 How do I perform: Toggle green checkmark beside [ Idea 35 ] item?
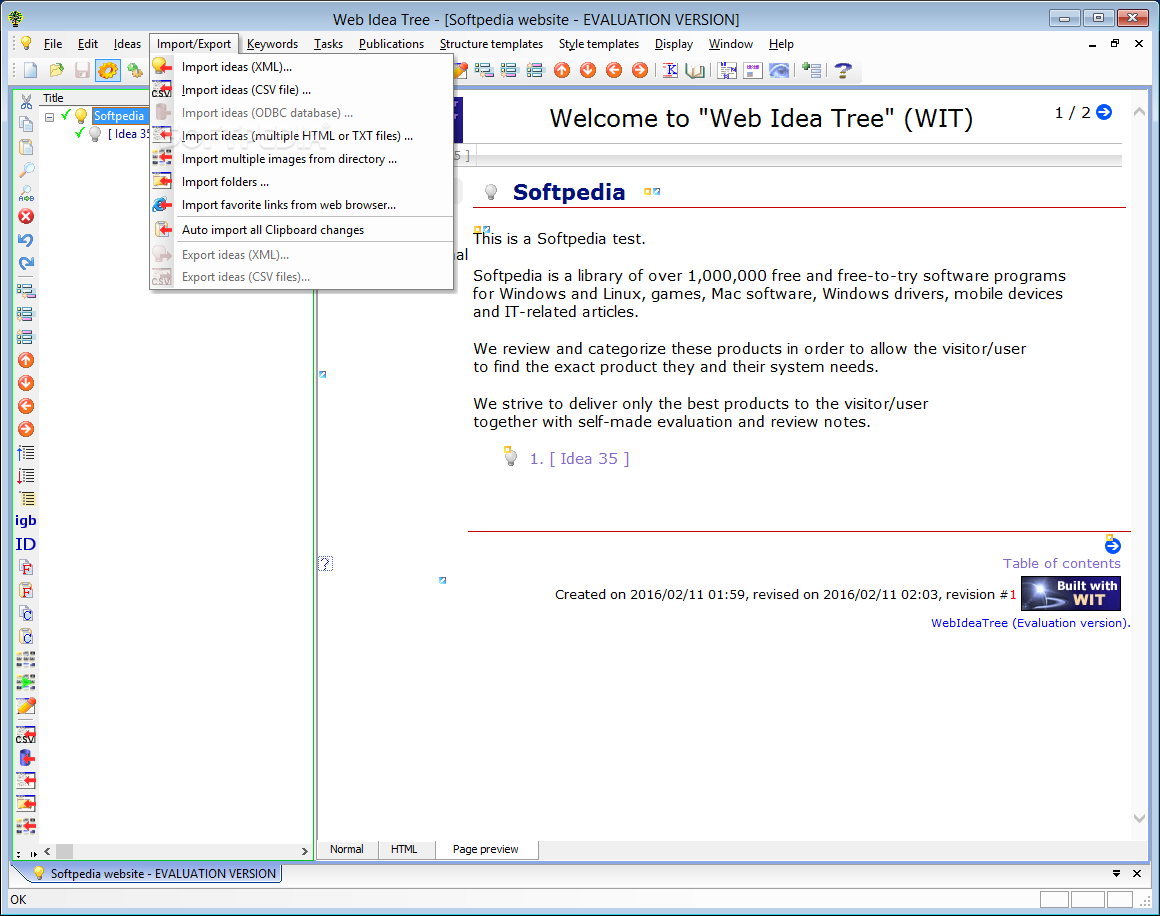pos(79,134)
